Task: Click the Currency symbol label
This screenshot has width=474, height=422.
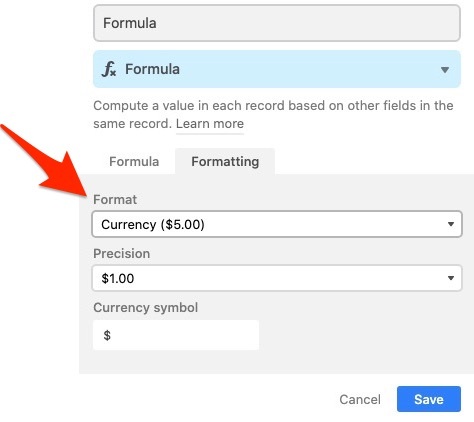Action: click(x=146, y=308)
